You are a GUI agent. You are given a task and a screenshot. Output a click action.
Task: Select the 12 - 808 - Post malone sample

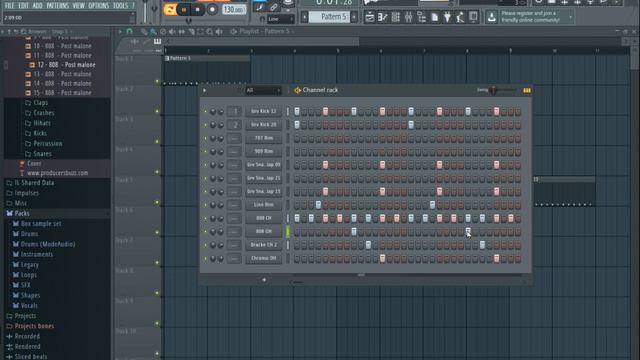coord(66,65)
